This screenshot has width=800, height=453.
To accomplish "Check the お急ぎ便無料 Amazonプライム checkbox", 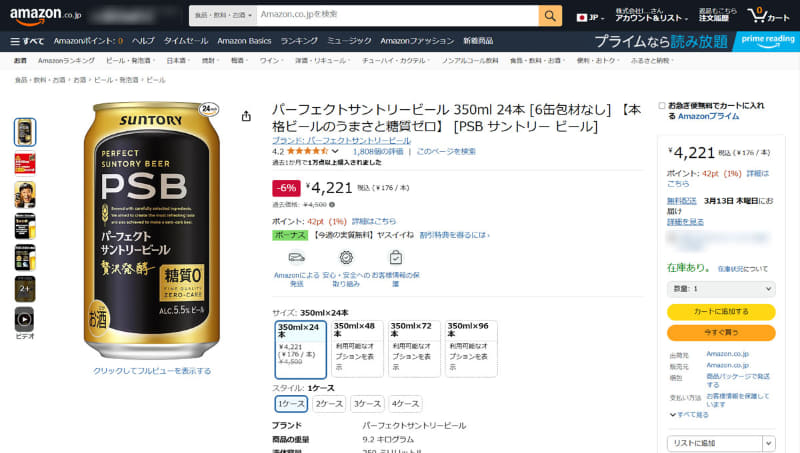I will 662,105.
